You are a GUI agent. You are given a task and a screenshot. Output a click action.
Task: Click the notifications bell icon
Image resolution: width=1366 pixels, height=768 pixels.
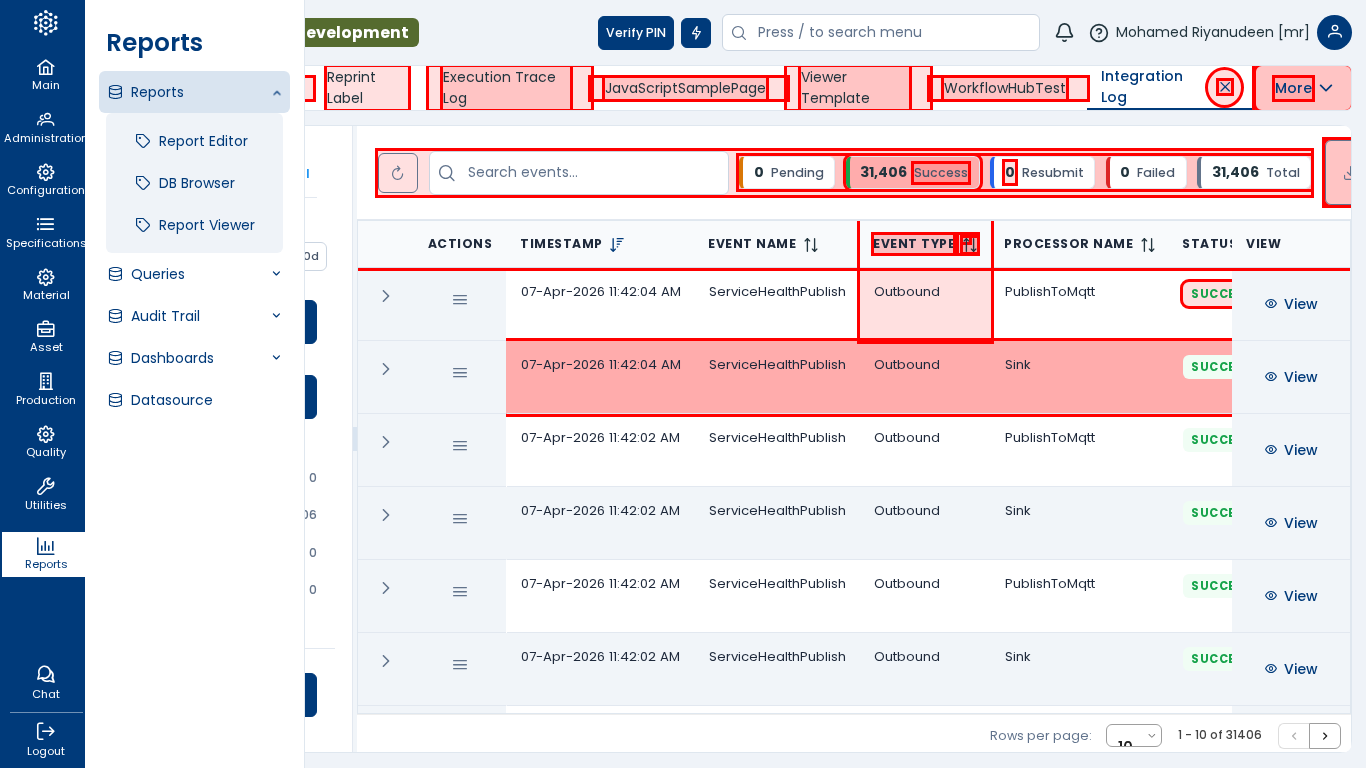pyautogui.click(x=1064, y=33)
